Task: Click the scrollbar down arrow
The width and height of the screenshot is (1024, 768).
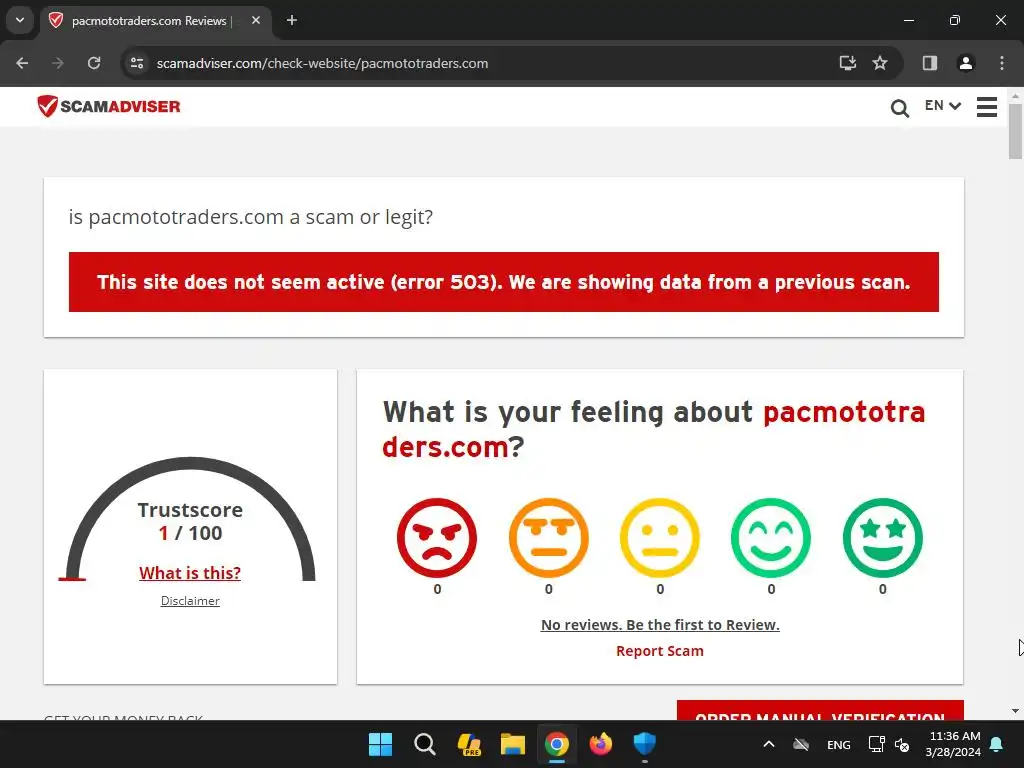Action: tap(1015, 711)
